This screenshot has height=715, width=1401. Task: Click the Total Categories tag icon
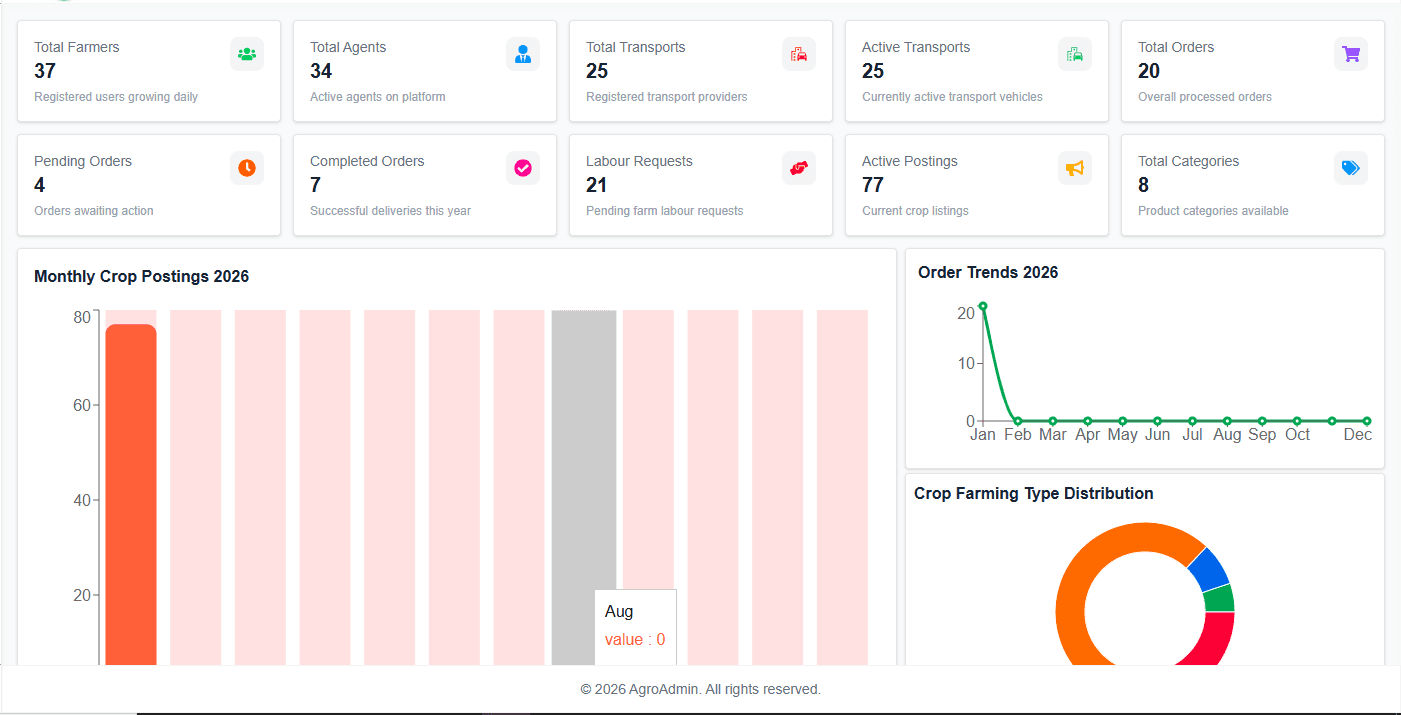[1351, 168]
